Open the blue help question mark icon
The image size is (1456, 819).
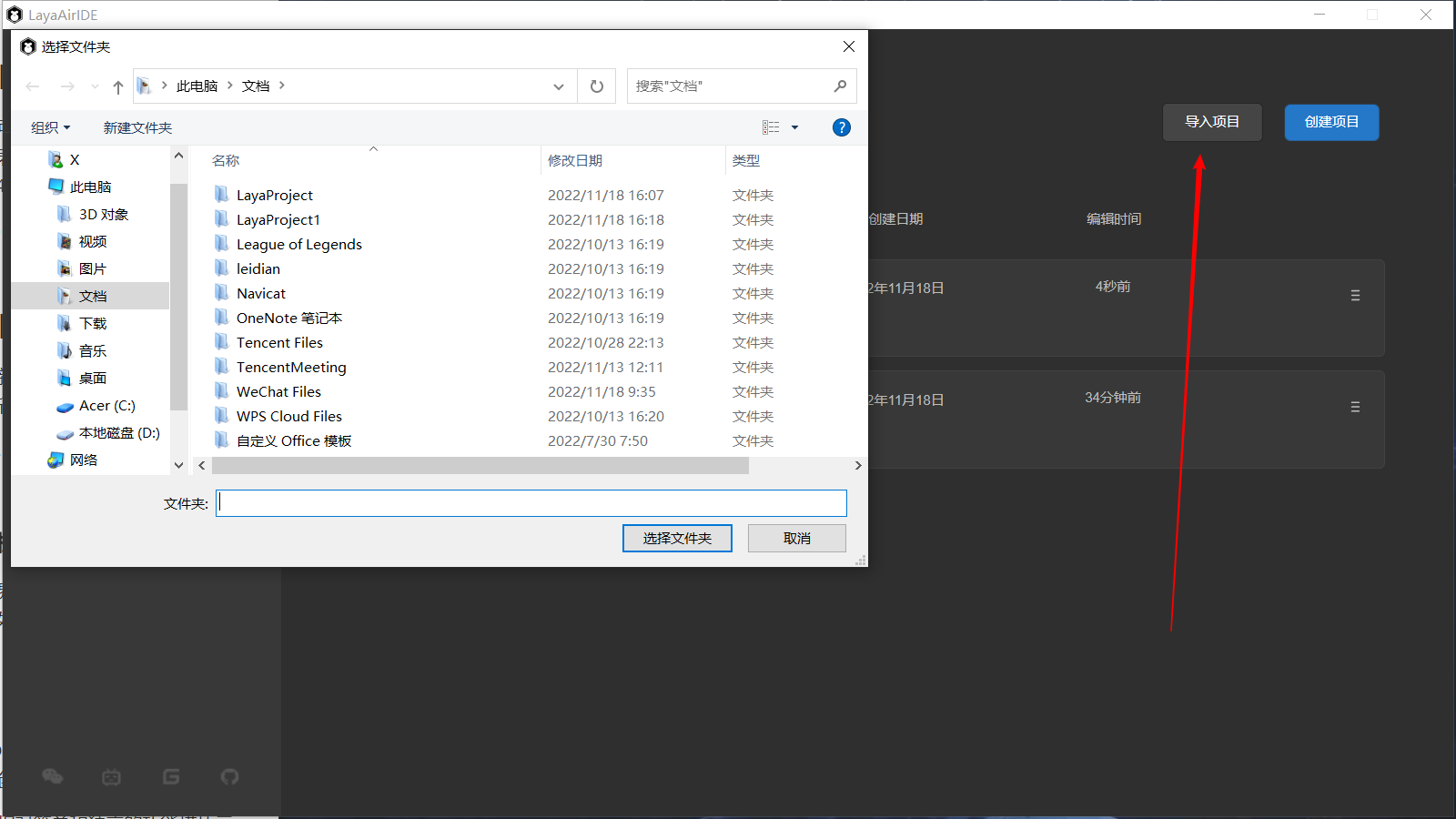(842, 127)
